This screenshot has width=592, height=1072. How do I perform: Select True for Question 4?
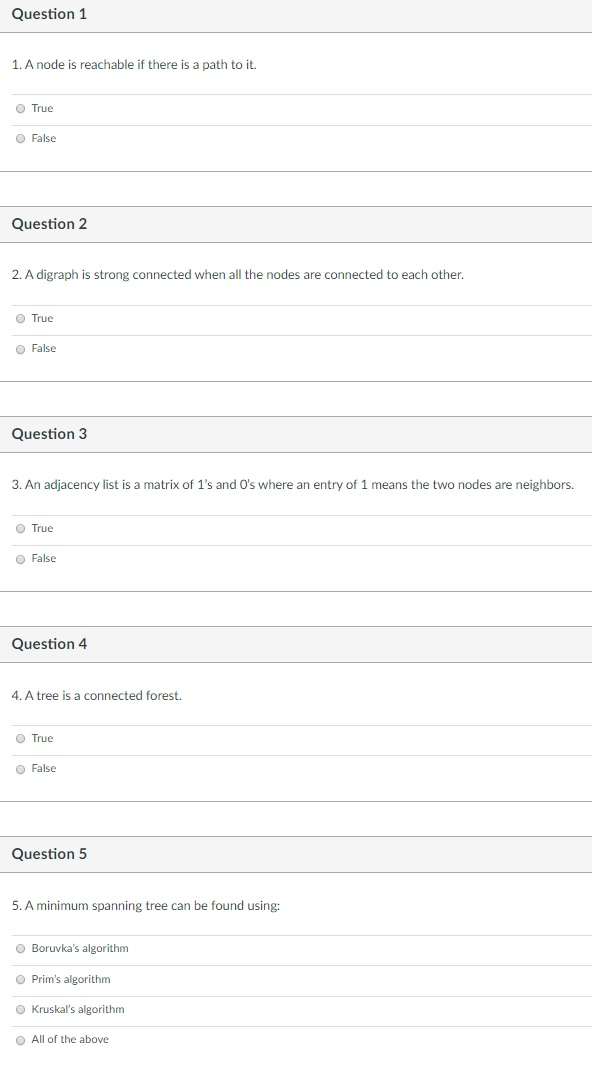[20, 738]
